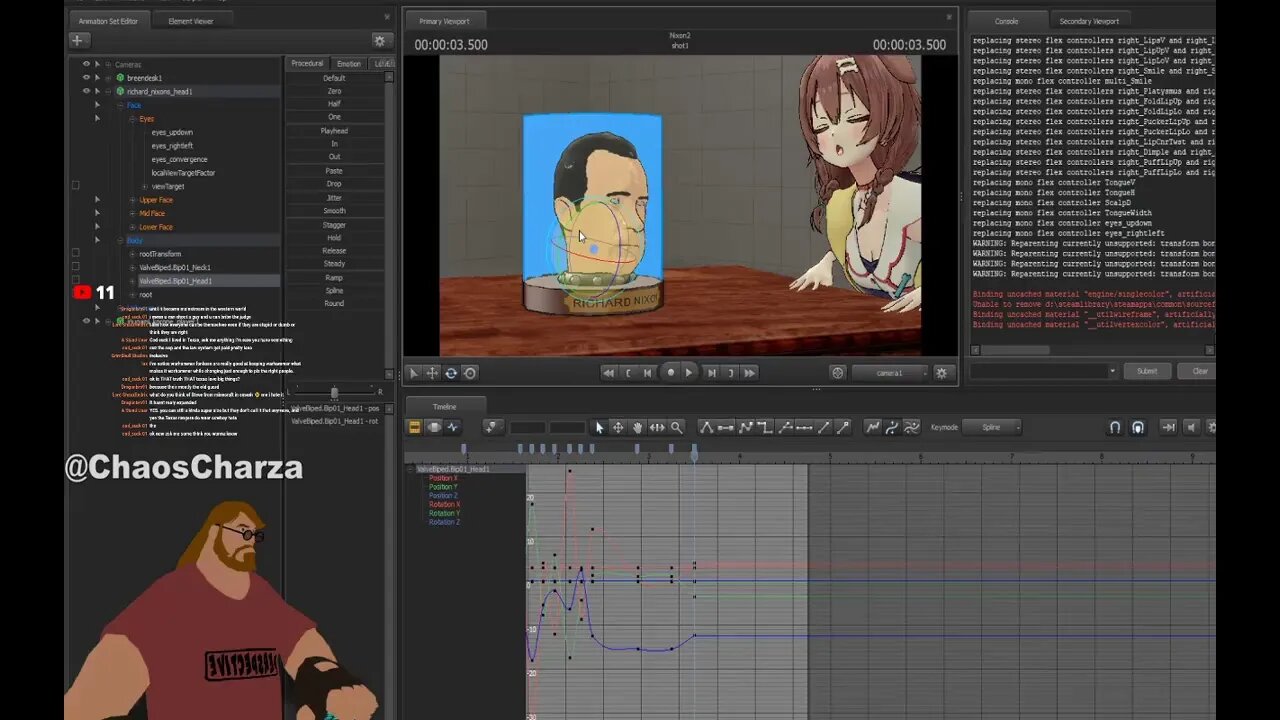Open Animation Set Editor gear settings
The width and height of the screenshot is (1280, 720).
380,40
